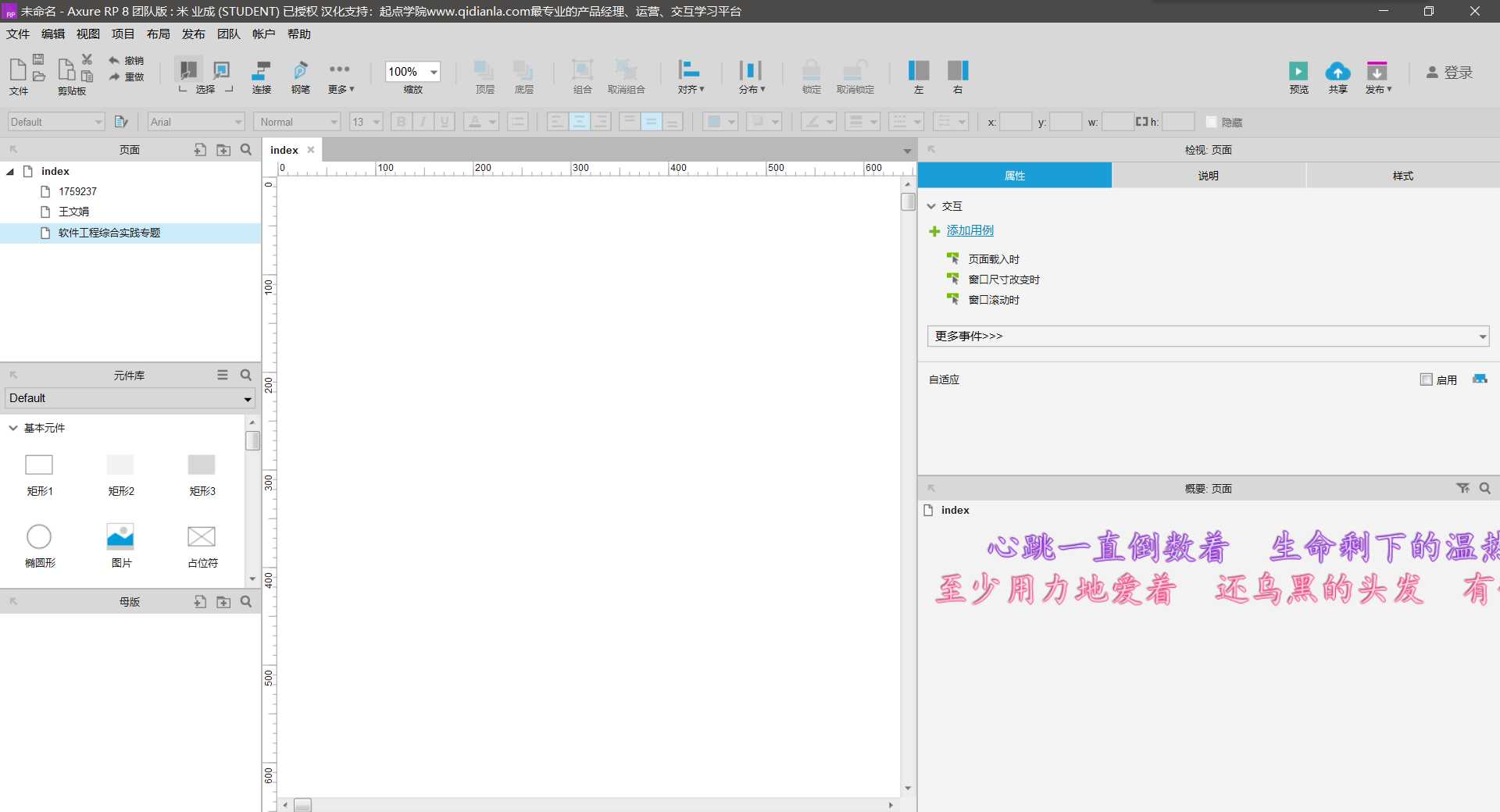Click the Add Page icon in Pages panel
The image size is (1500, 812).
click(200, 149)
